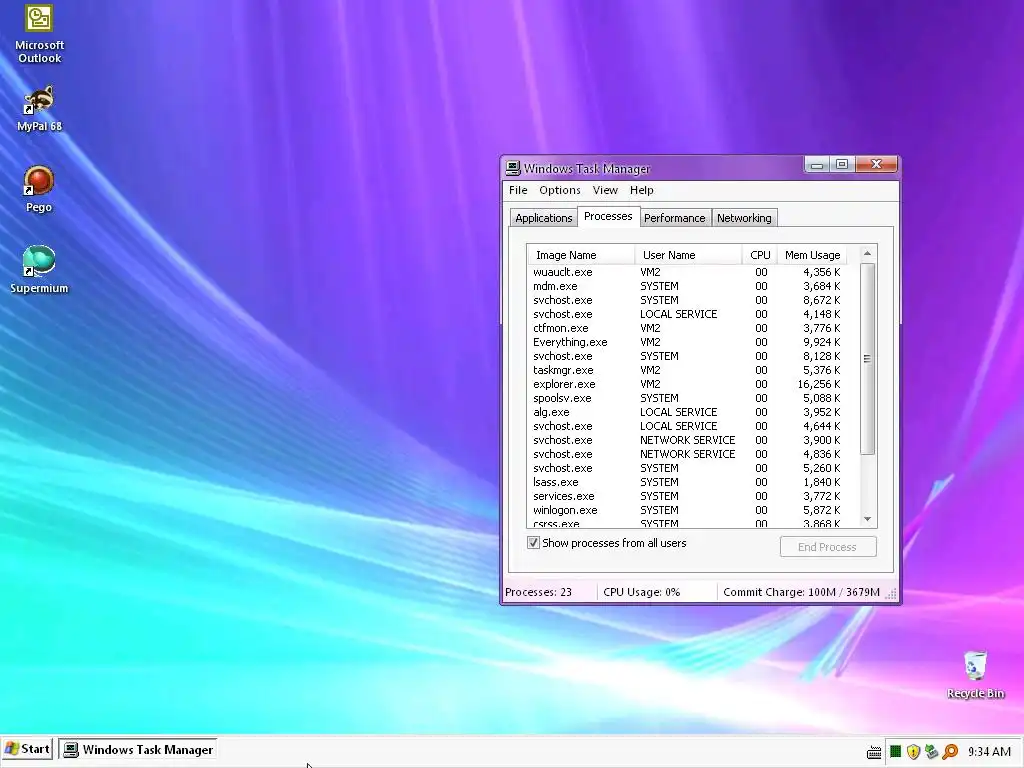This screenshot has height=768, width=1024.
Task: Click the Processes: 23 status bar entry
Action: point(538,592)
